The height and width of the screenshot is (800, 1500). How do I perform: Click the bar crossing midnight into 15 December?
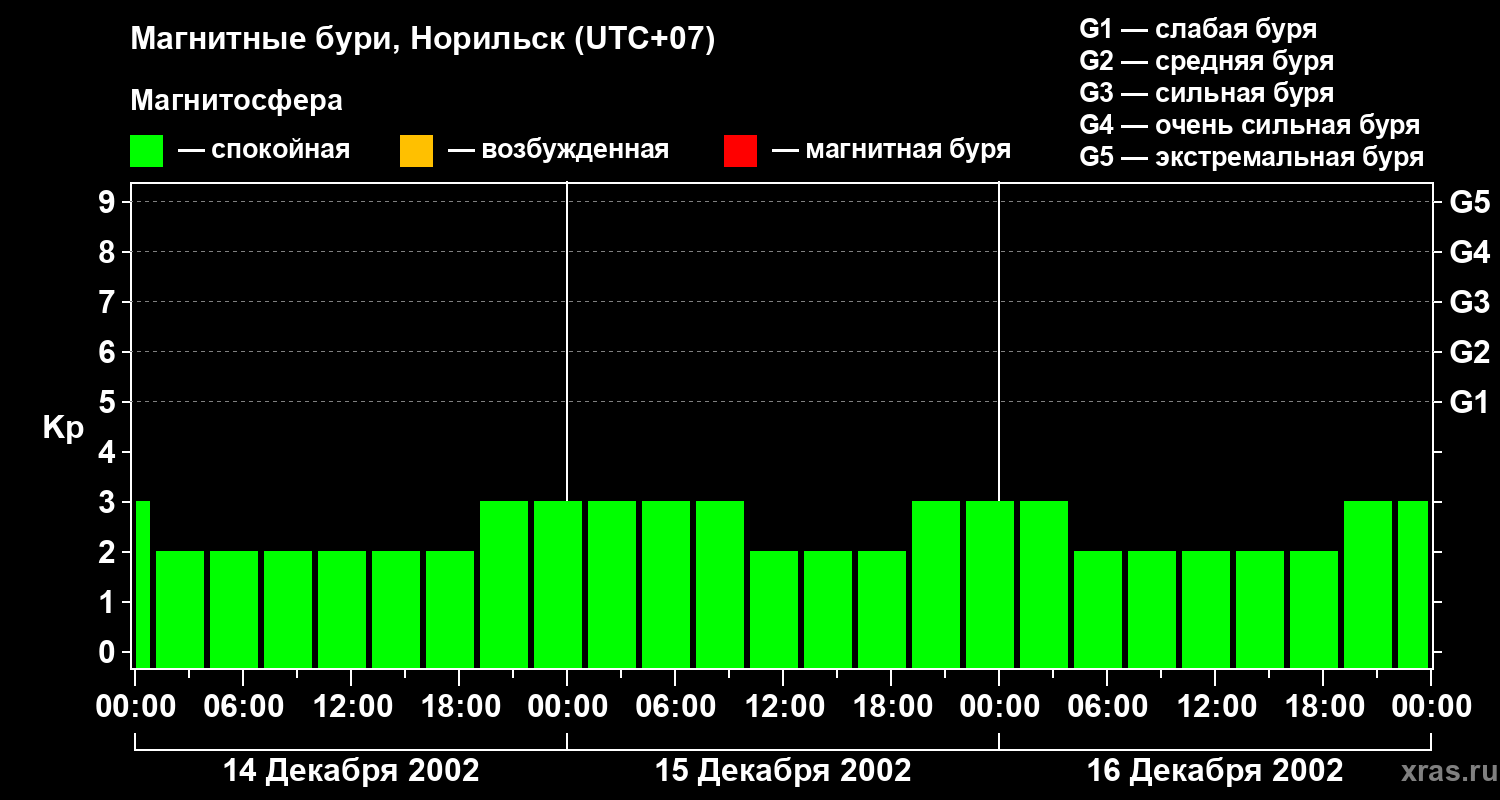[x=558, y=584]
